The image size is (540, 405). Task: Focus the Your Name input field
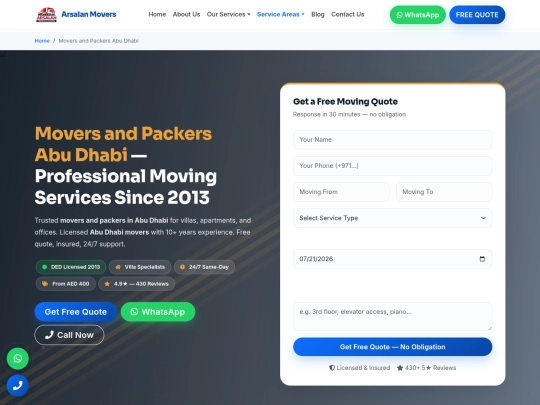(x=393, y=139)
